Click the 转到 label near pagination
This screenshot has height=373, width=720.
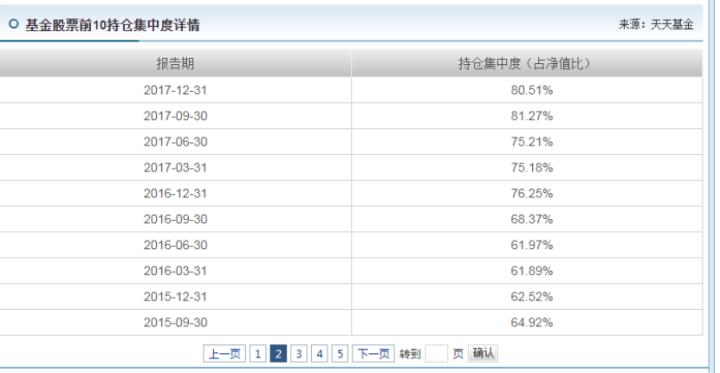tap(410, 354)
